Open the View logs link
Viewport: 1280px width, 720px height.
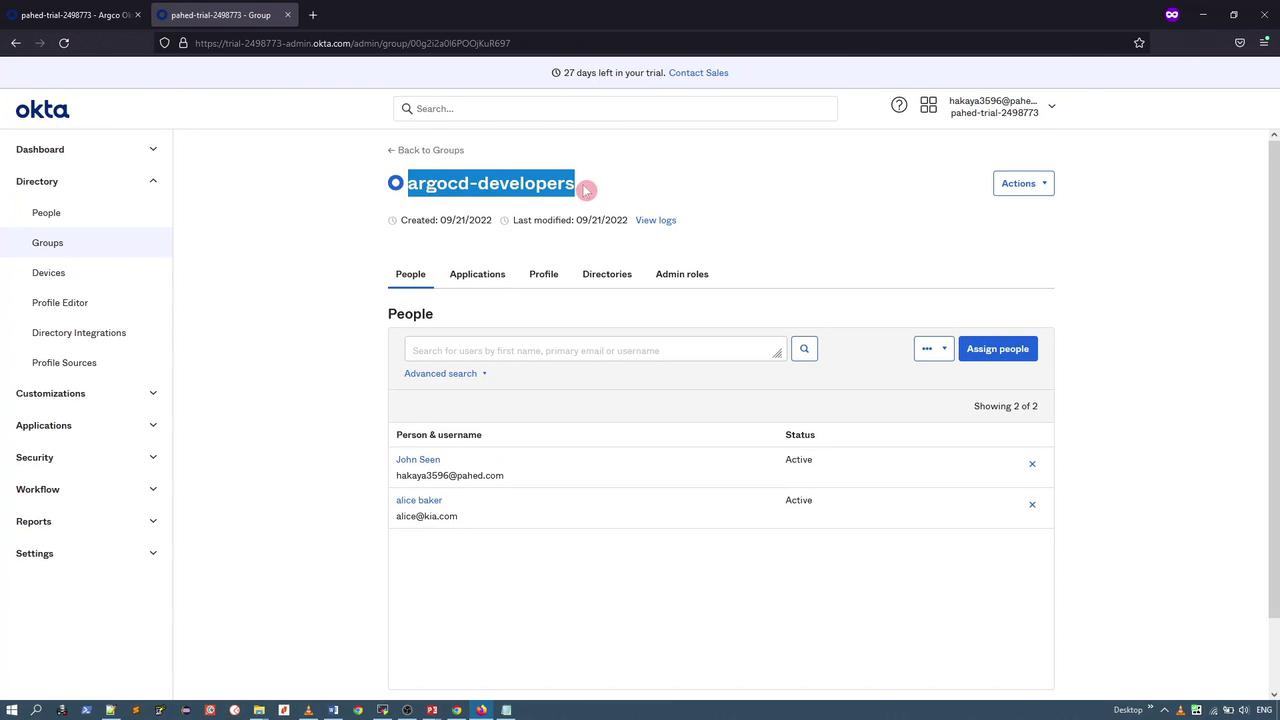655,220
